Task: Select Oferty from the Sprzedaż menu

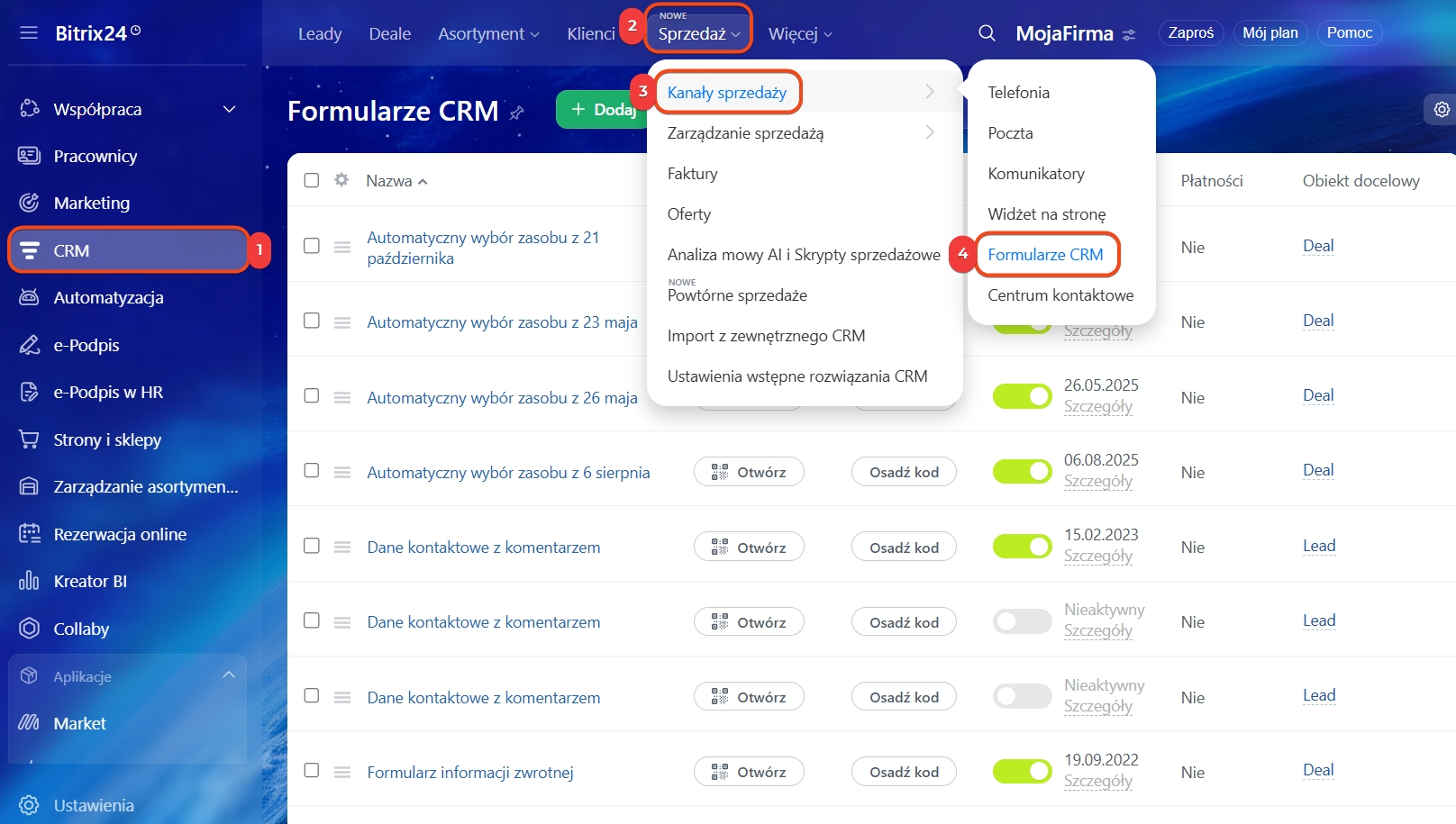Action: tap(689, 213)
